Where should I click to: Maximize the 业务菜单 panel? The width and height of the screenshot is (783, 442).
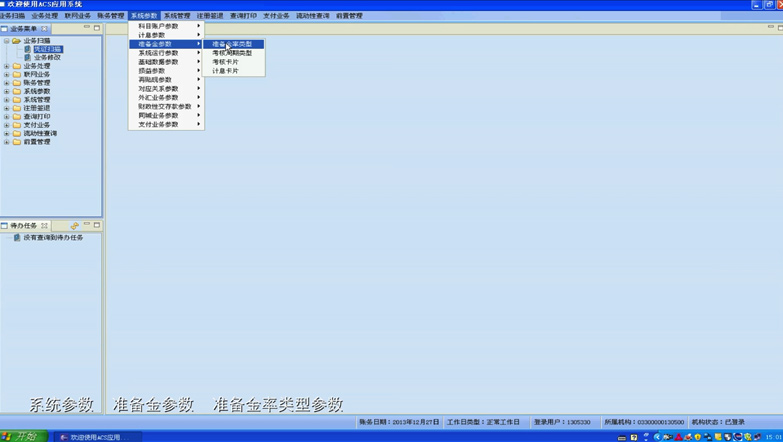(97, 28)
